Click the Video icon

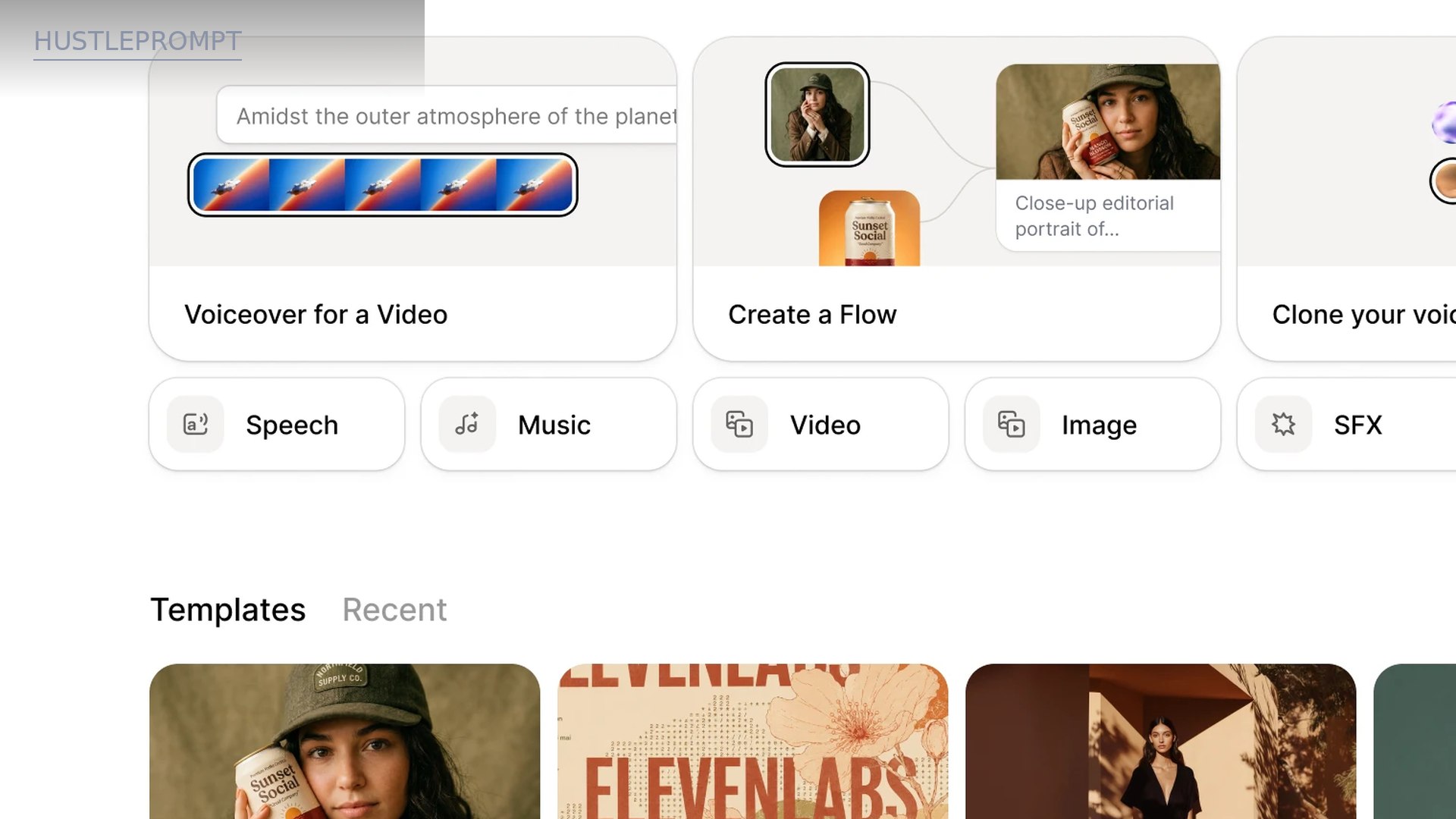(x=739, y=424)
